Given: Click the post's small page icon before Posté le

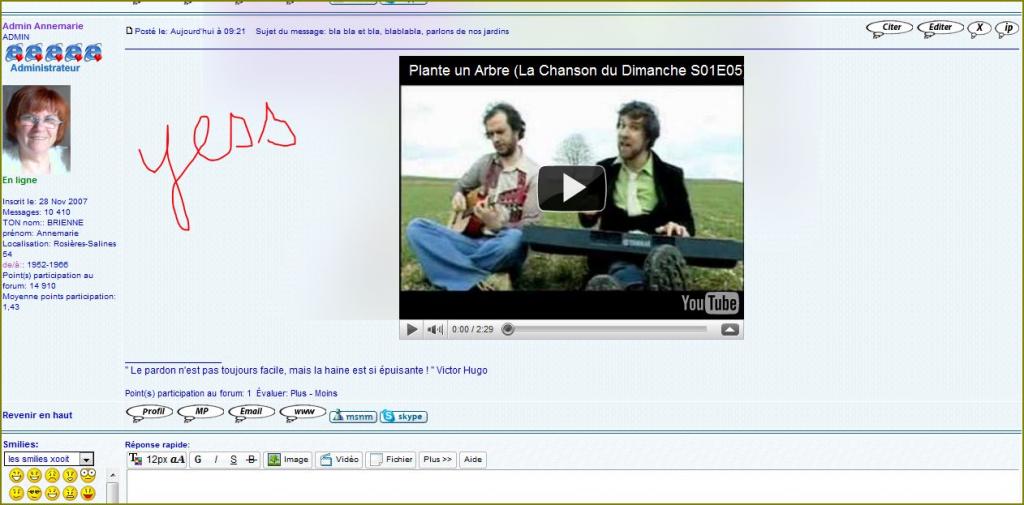Looking at the screenshot, I should pos(129,31).
